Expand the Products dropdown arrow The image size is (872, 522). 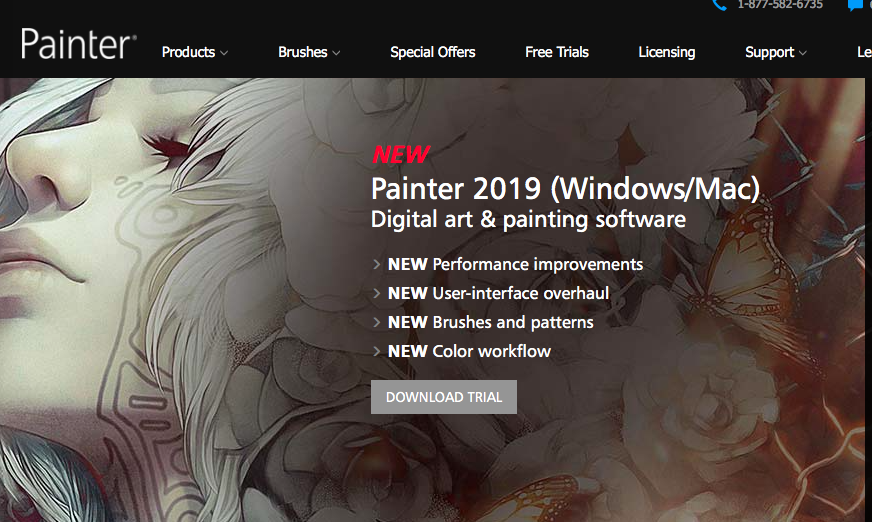pyautogui.click(x=224, y=53)
